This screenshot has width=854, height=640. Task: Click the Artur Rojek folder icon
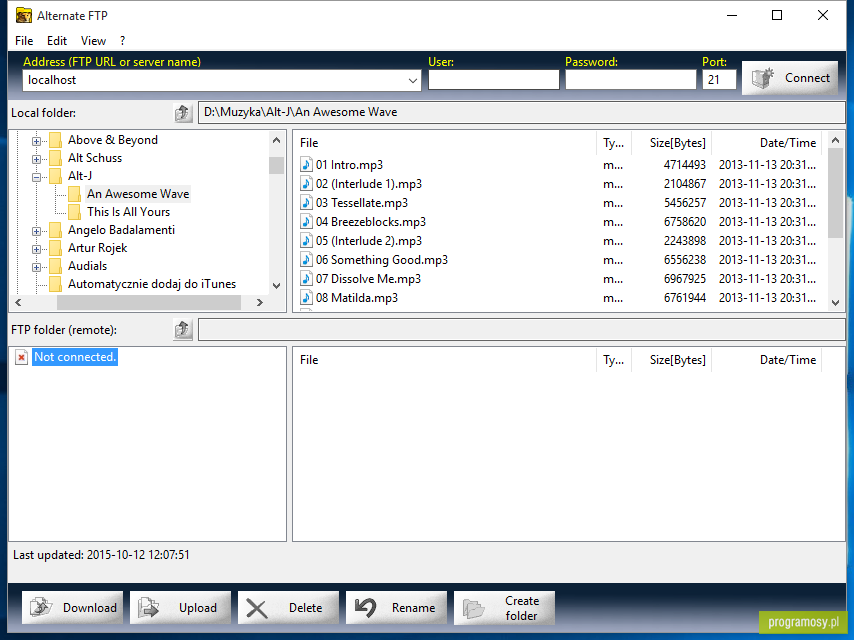tap(56, 248)
